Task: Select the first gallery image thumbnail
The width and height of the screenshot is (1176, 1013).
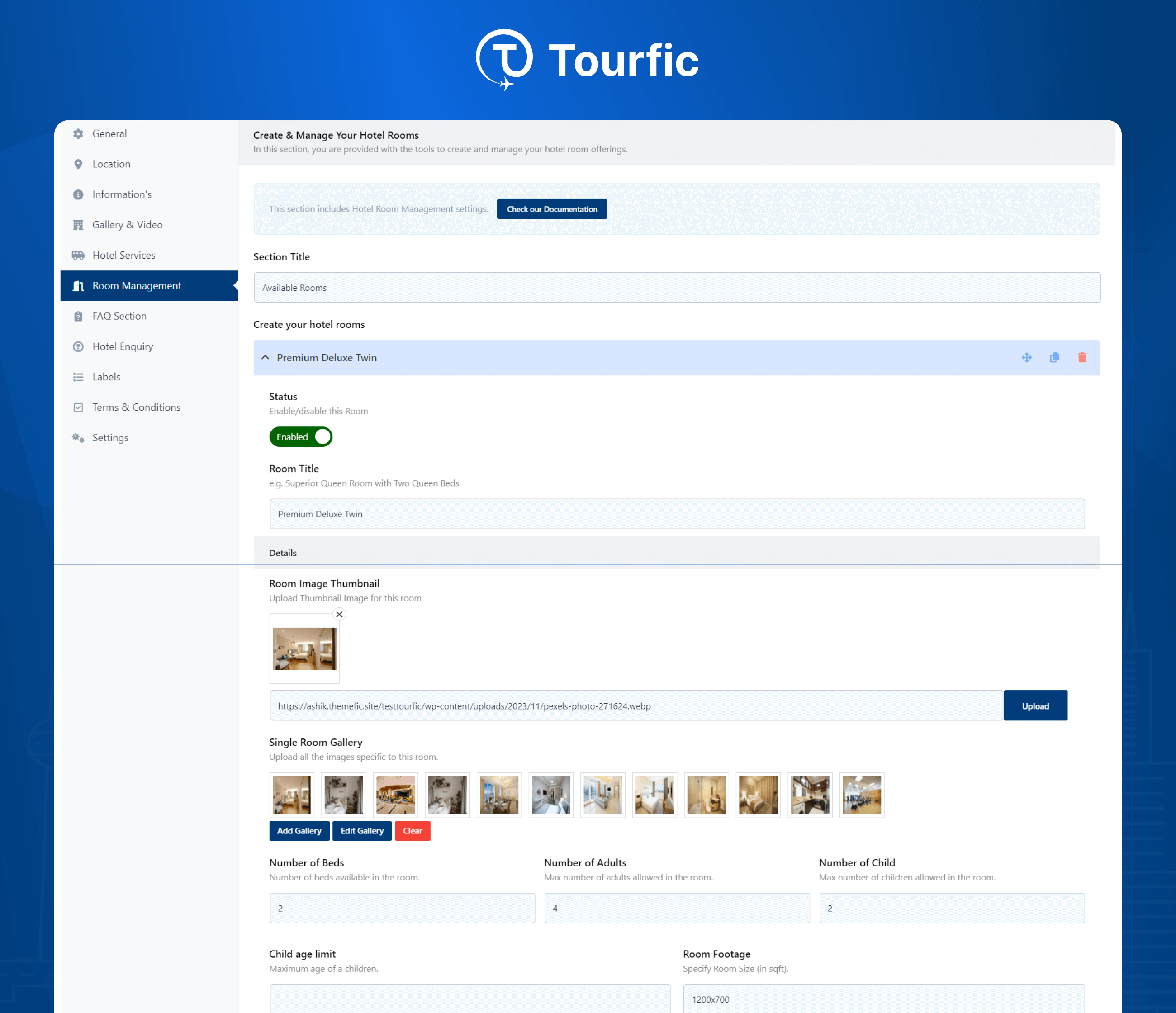Action: tap(292, 795)
